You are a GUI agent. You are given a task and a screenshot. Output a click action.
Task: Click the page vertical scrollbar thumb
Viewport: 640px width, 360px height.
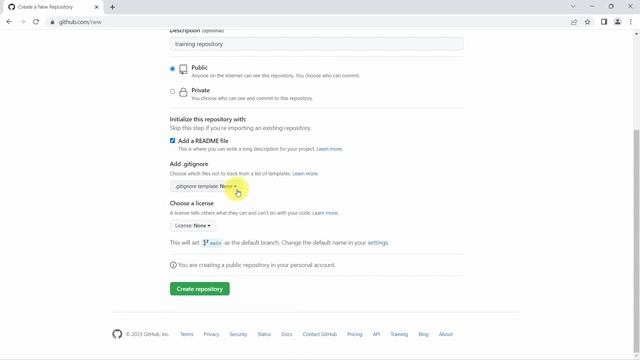pyautogui.click(x=636, y=241)
